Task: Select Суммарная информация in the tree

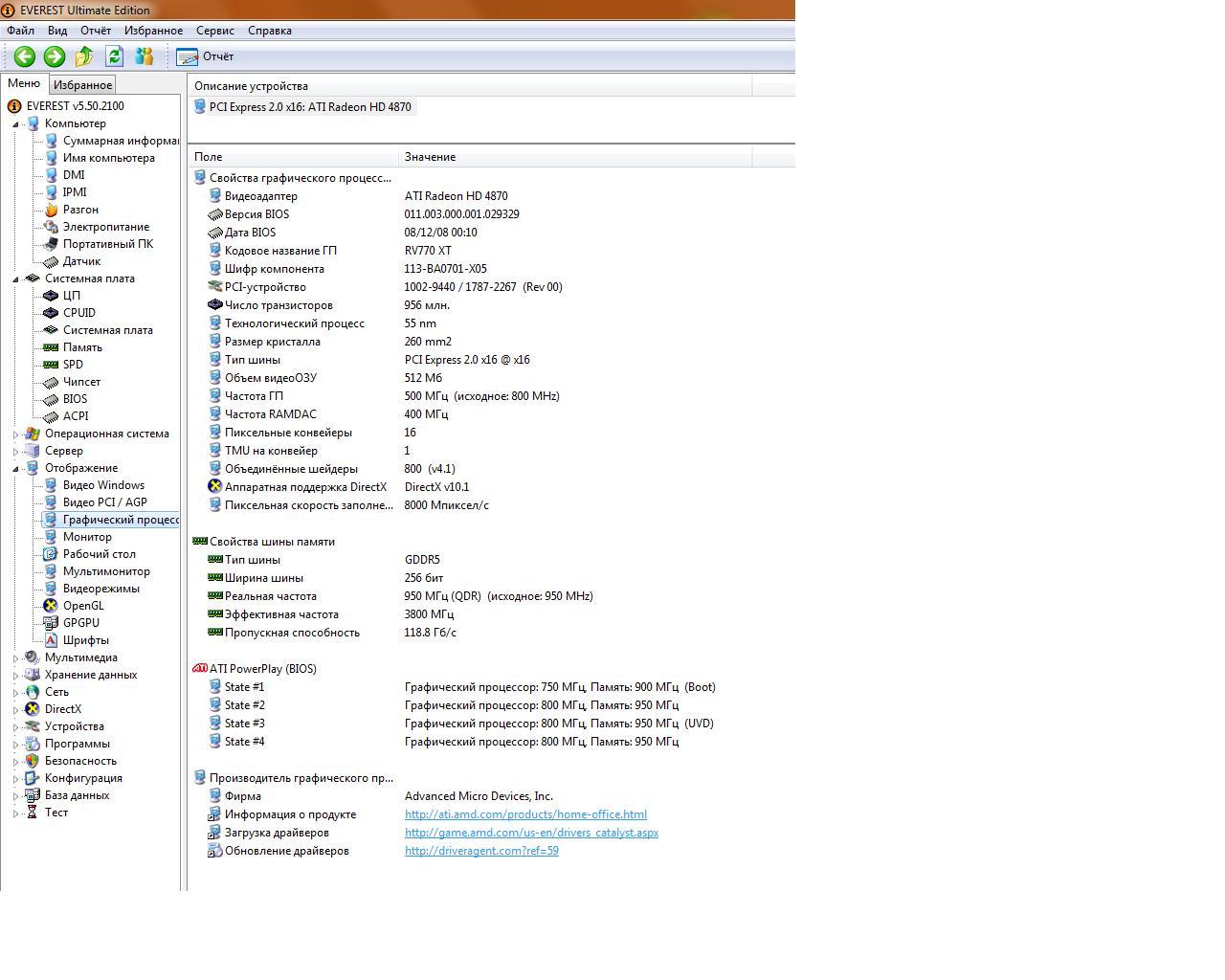Action: tap(121, 141)
